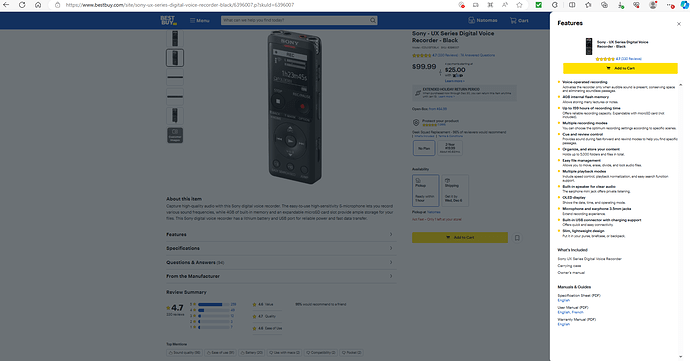Select Battery mention chip
This screenshot has height=361, width=690.
coord(252,353)
